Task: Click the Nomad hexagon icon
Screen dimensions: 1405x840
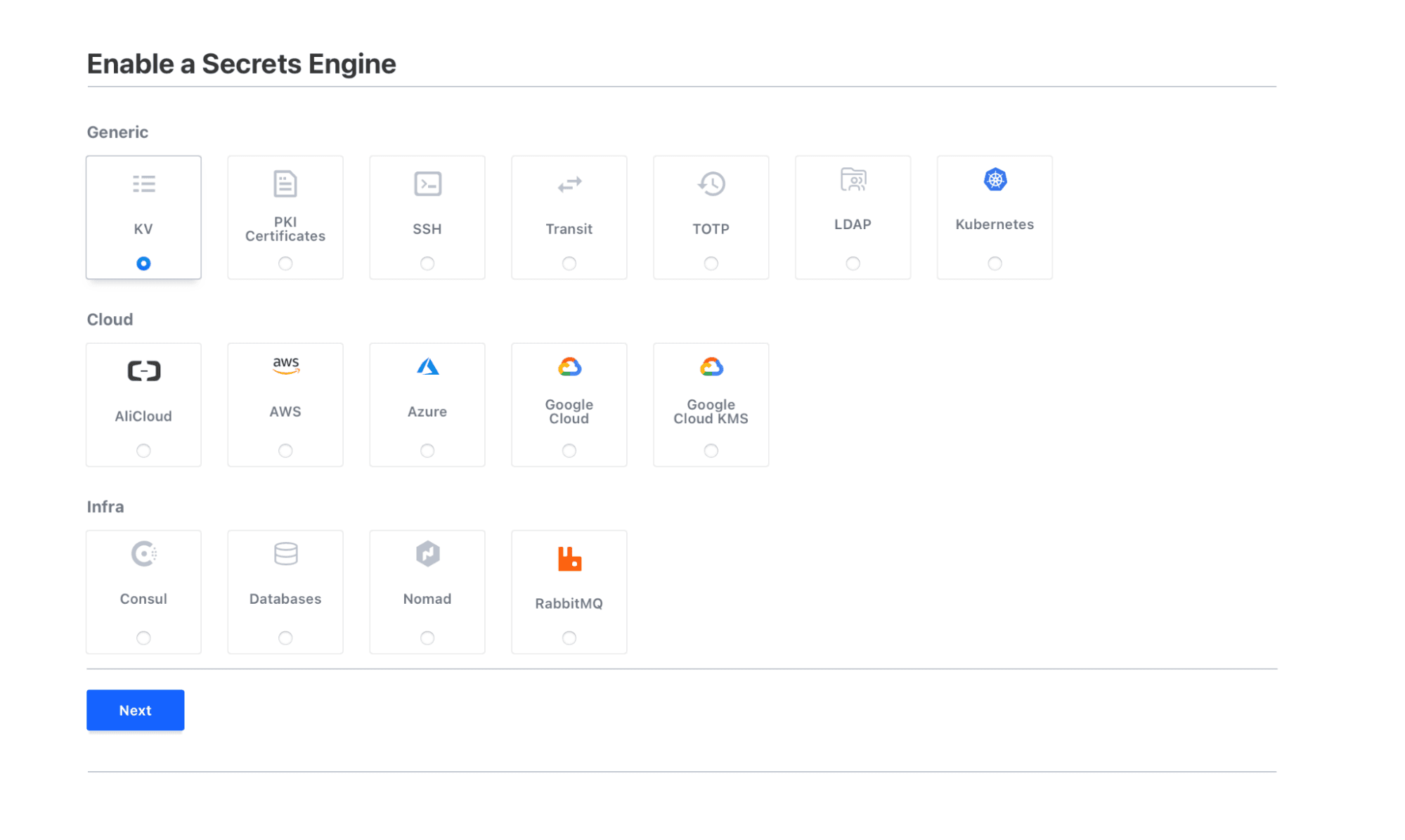Action: [x=427, y=554]
